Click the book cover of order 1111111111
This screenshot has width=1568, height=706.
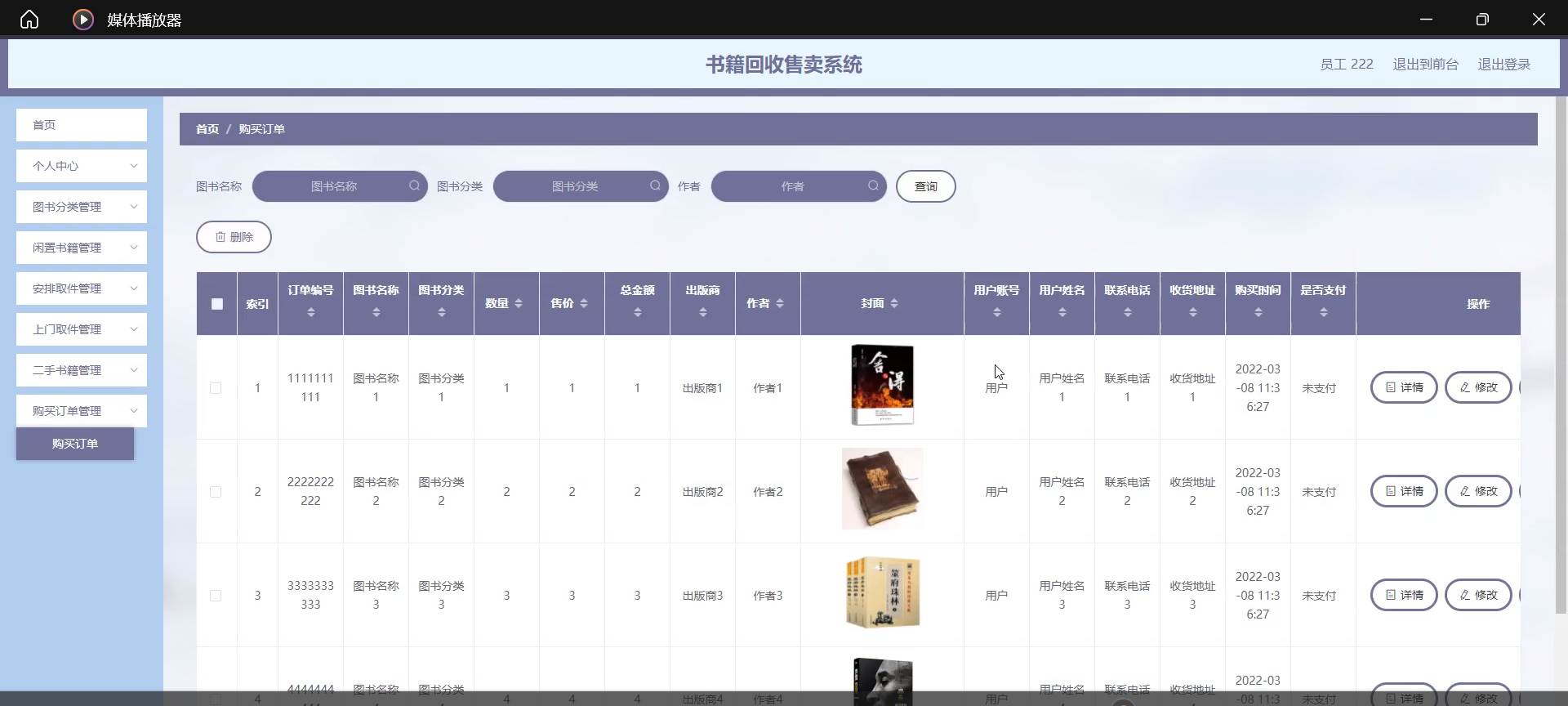coord(882,385)
